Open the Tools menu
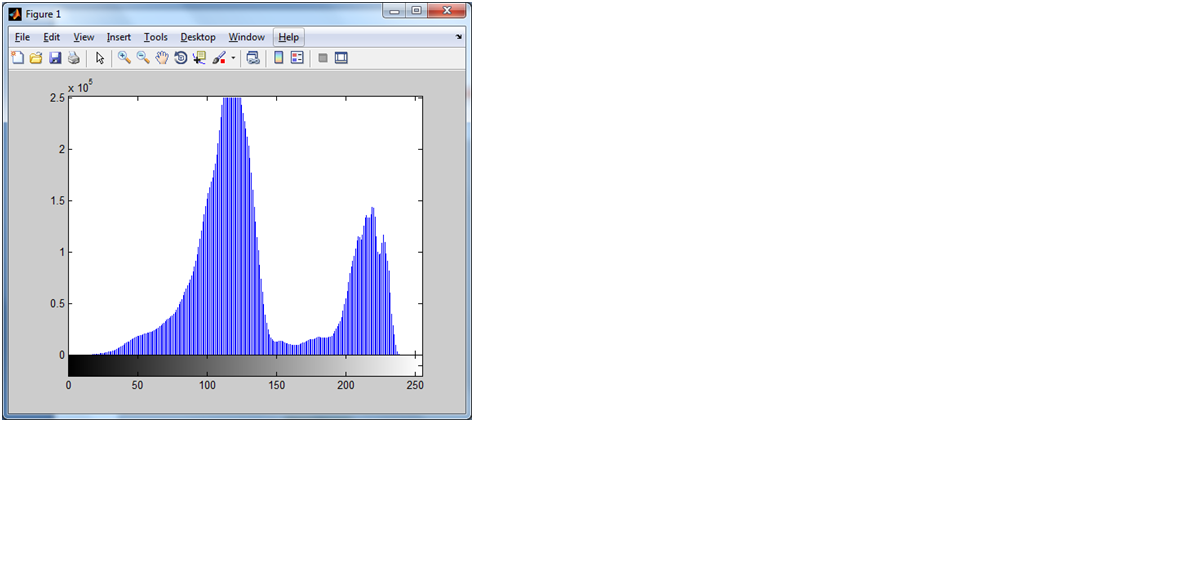 coord(156,37)
